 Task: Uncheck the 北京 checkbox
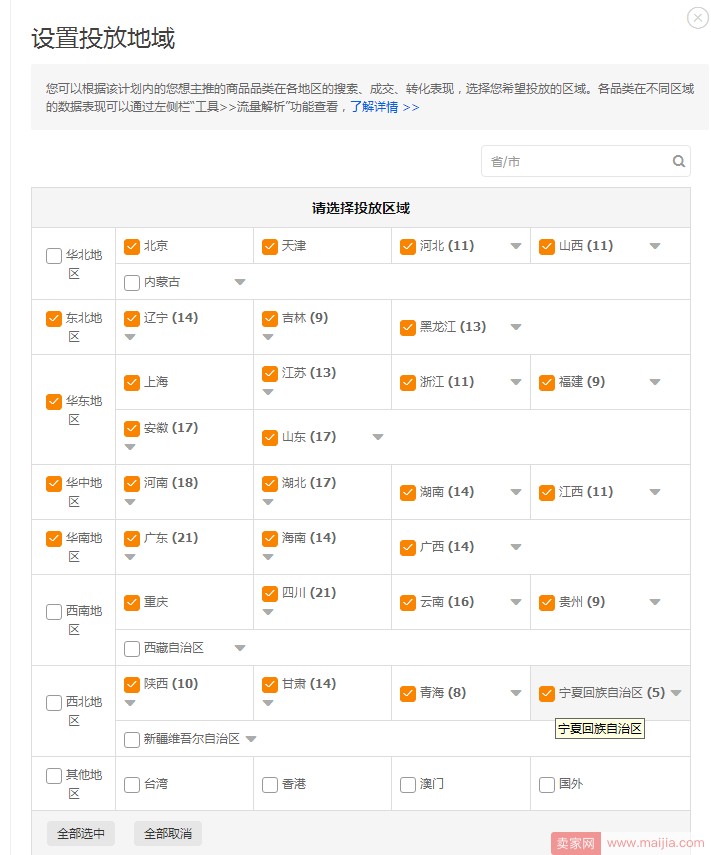click(132, 246)
